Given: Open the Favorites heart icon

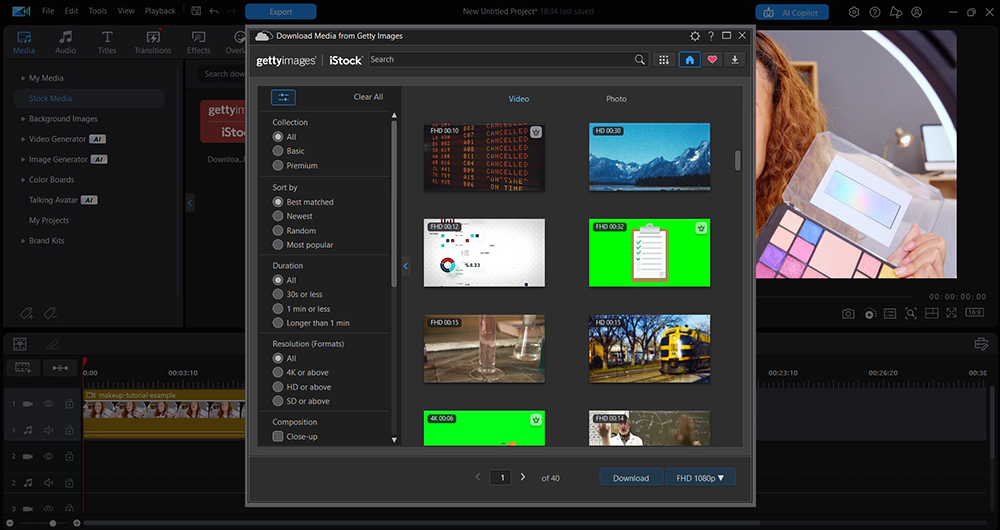Looking at the screenshot, I should click(712, 60).
